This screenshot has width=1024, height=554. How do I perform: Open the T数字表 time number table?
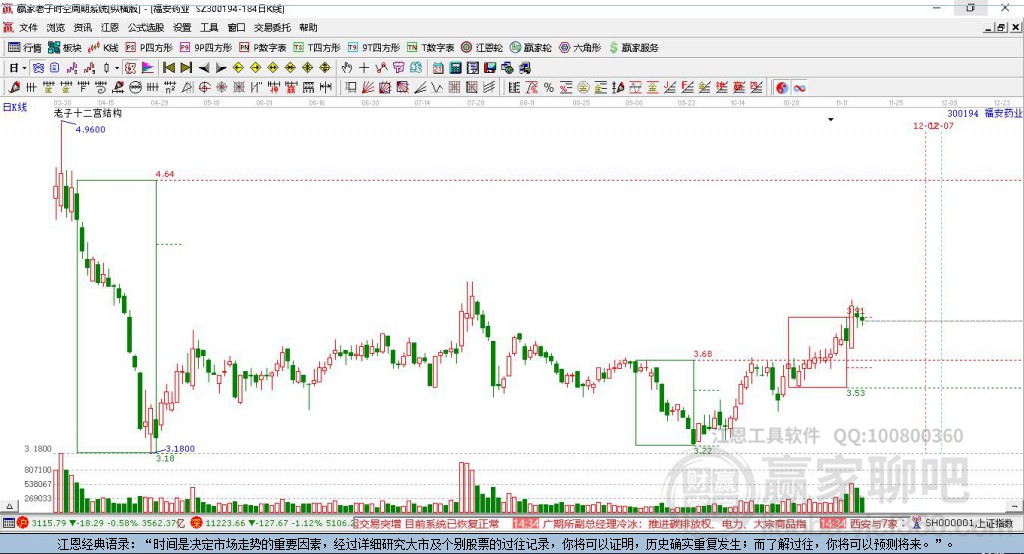(430, 48)
